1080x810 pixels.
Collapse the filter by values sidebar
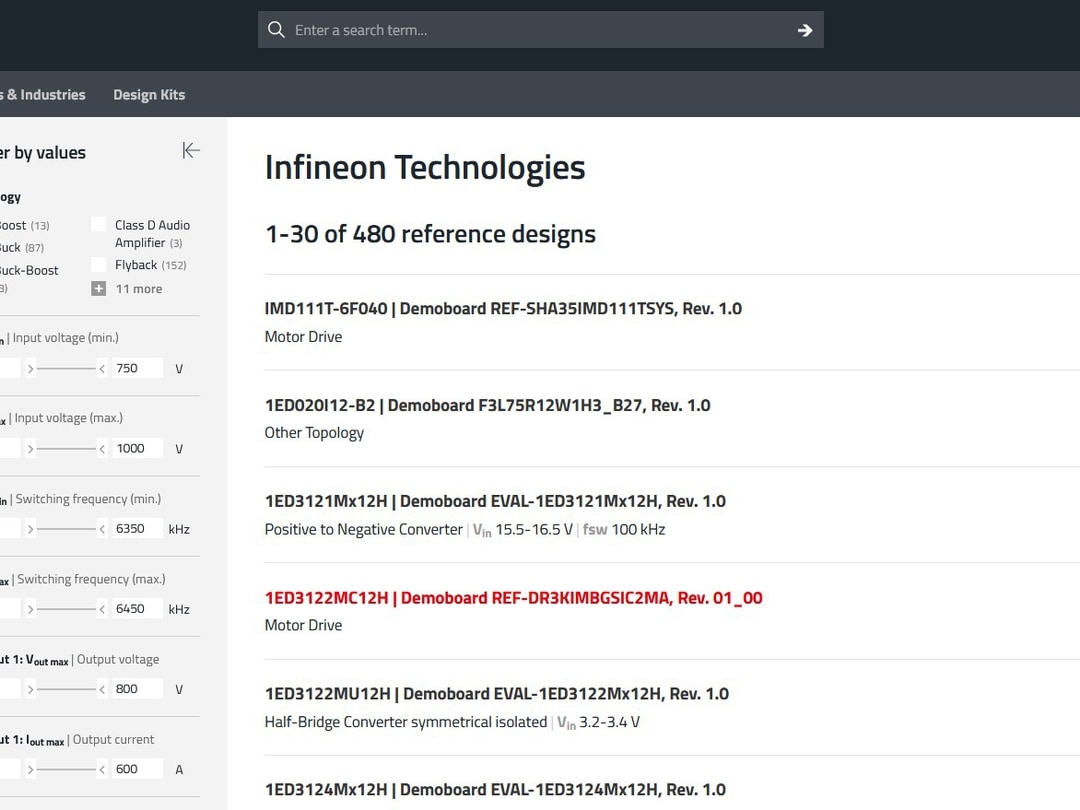(x=191, y=150)
